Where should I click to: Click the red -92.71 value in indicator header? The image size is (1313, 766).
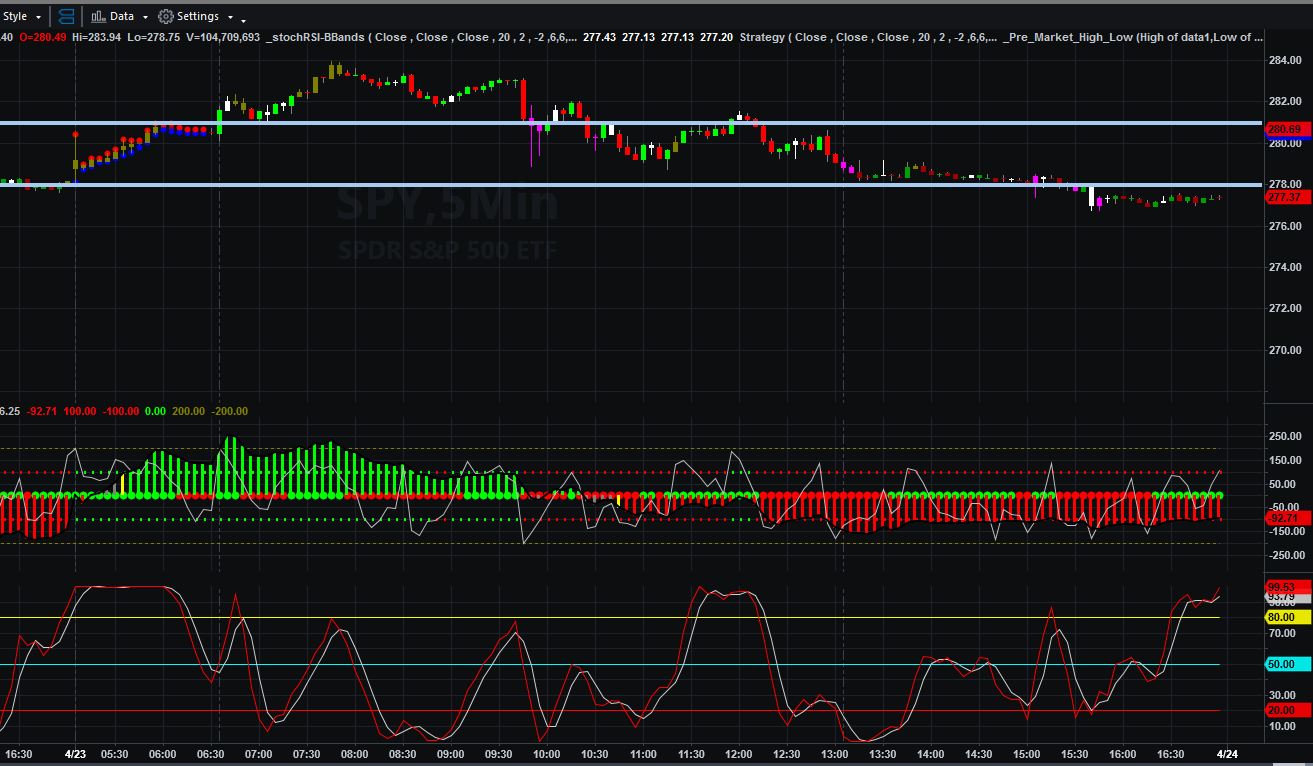pos(43,411)
